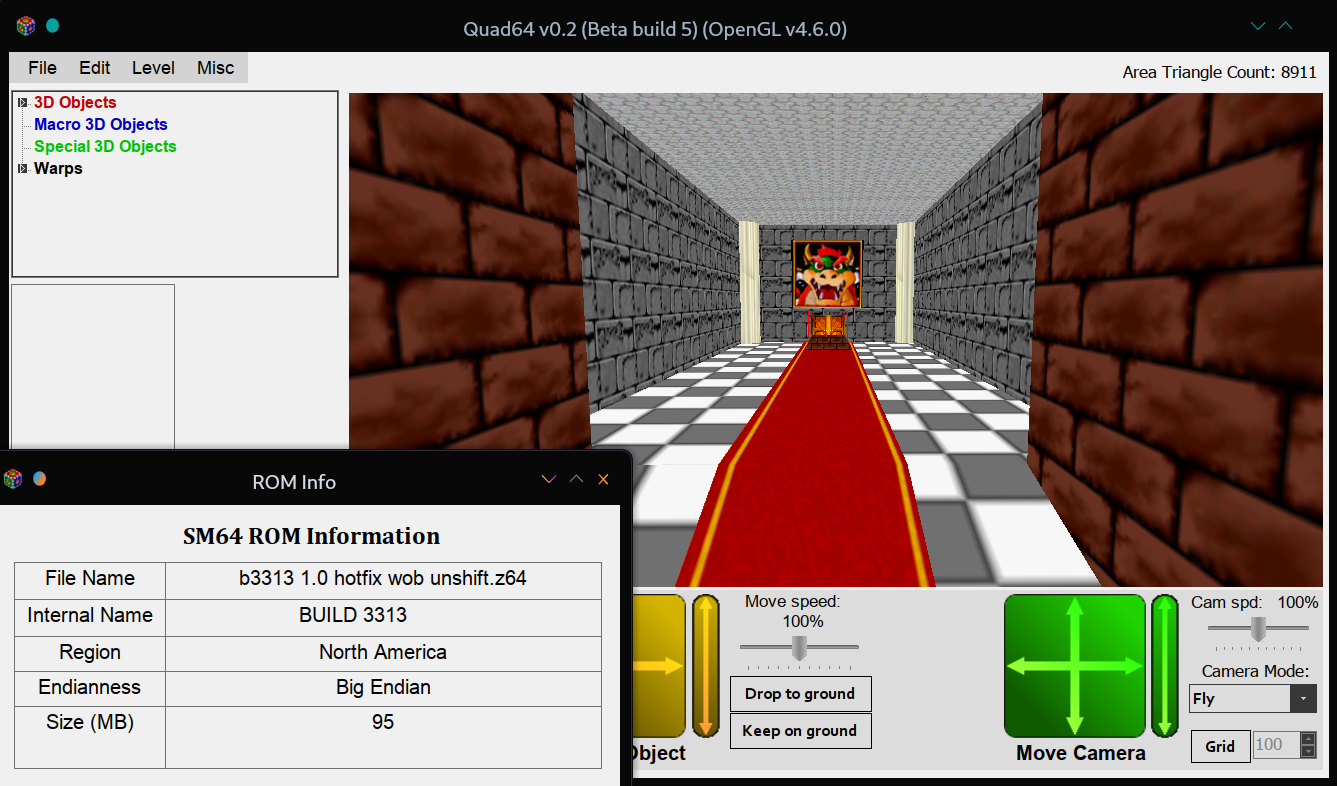Image resolution: width=1337 pixels, height=786 pixels.
Task: Adjust the Move speed slider
Action: tap(799, 648)
